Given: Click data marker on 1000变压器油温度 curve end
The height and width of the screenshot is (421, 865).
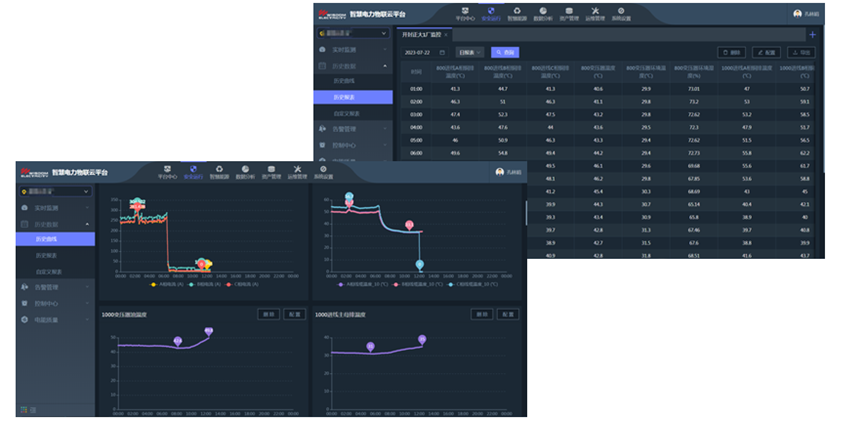Looking at the screenshot, I should 209,331.
